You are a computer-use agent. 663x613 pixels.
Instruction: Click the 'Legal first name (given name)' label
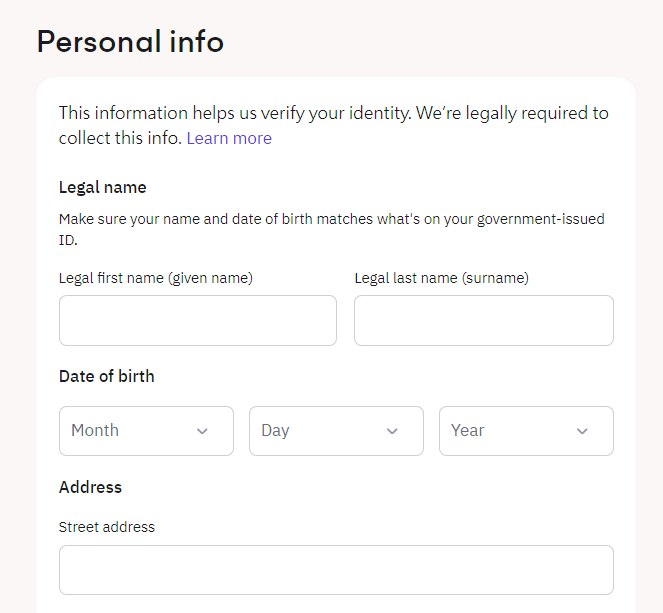pyautogui.click(x=156, y=278)
